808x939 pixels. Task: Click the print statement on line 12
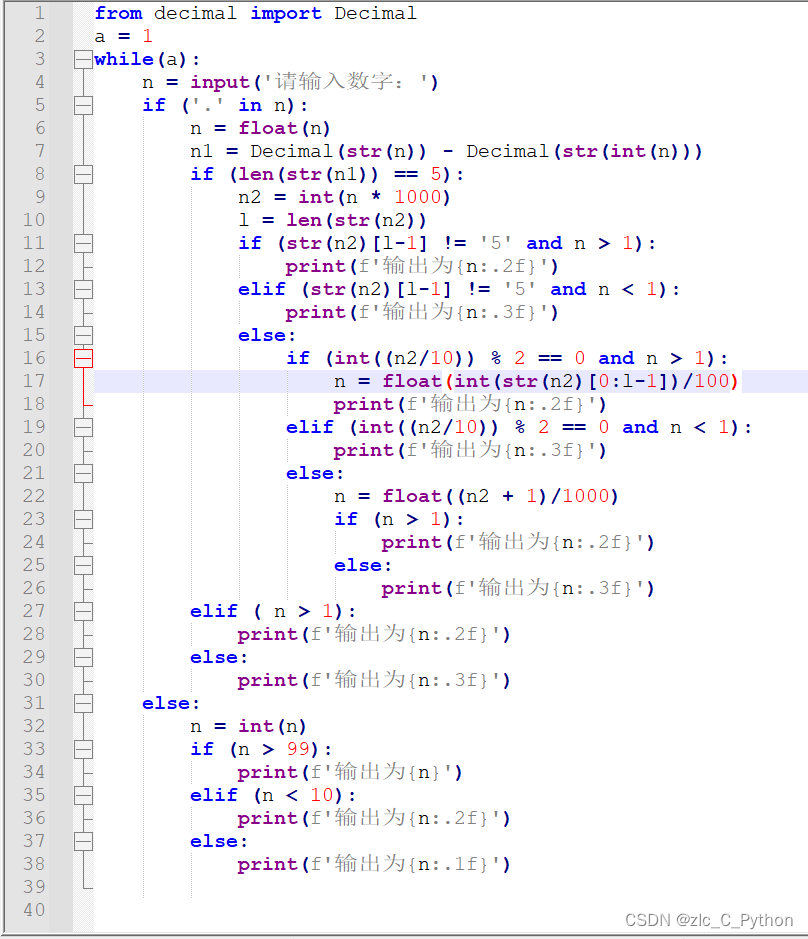click(422, 266)
